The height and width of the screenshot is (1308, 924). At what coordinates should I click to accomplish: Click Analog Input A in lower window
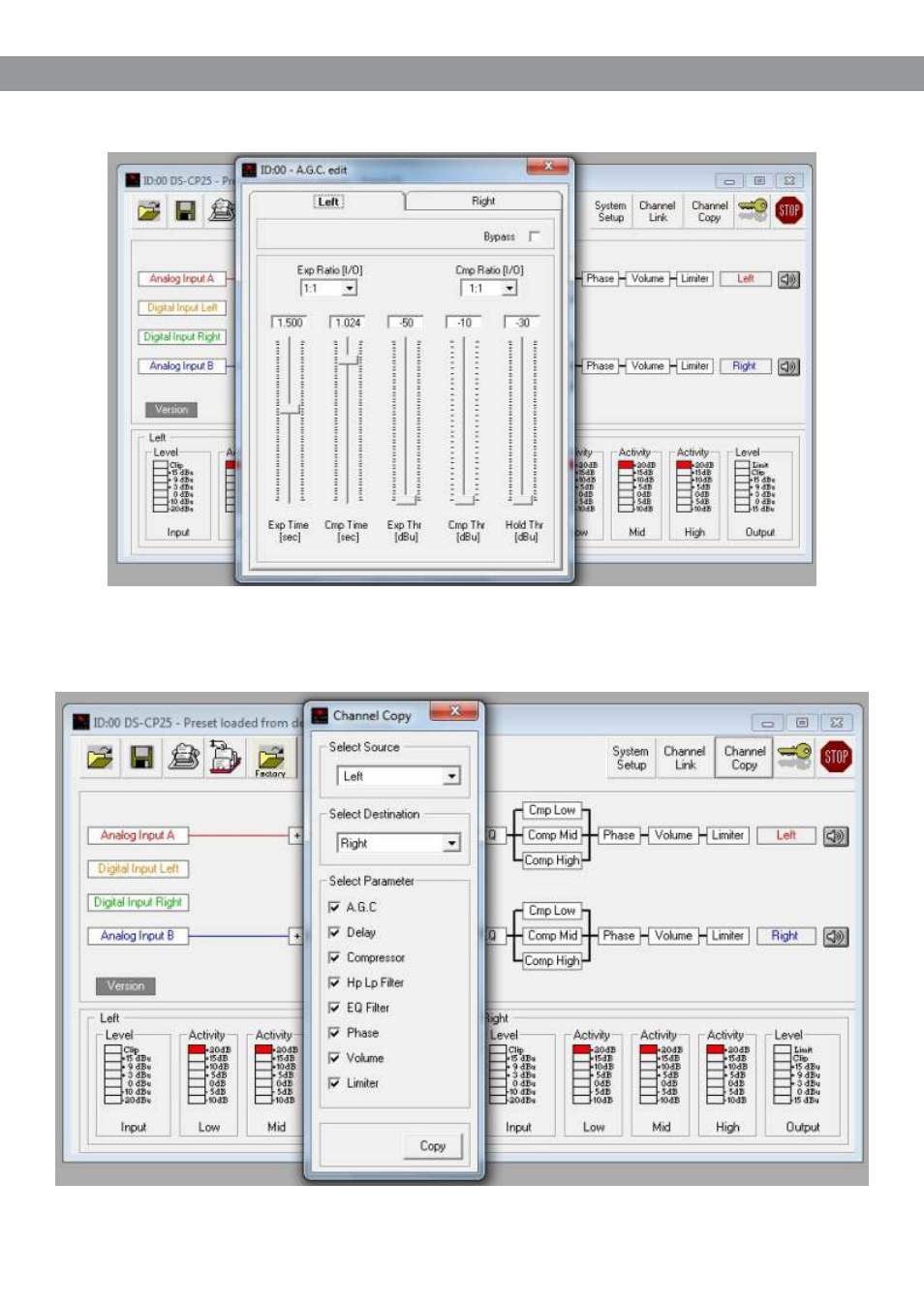tap(138, 835)
